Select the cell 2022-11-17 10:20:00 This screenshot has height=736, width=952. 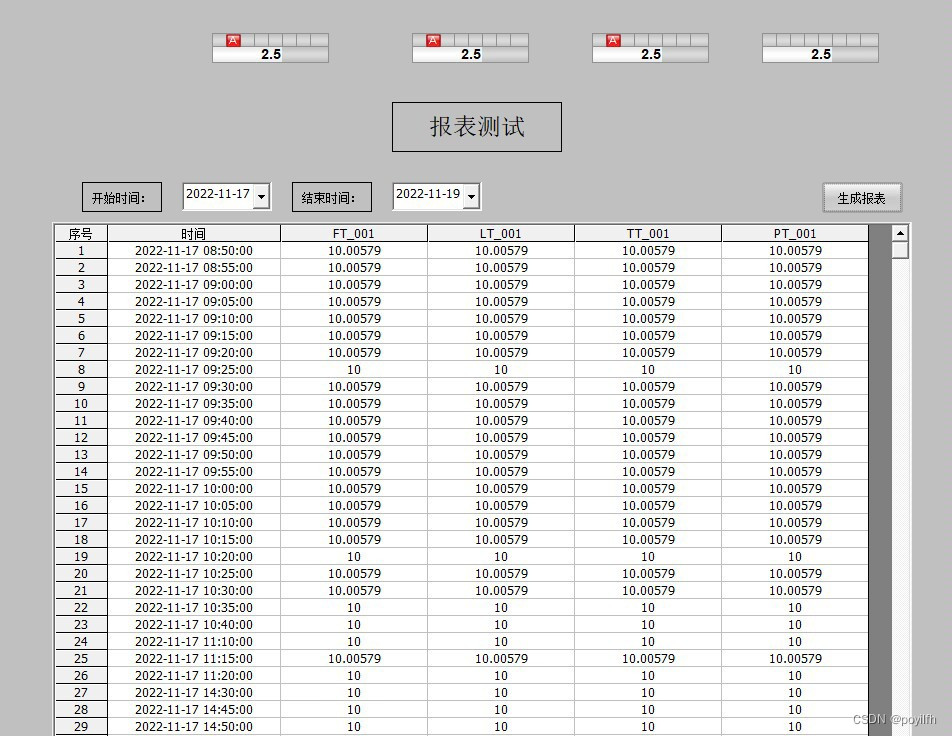(x=194, y=556)
